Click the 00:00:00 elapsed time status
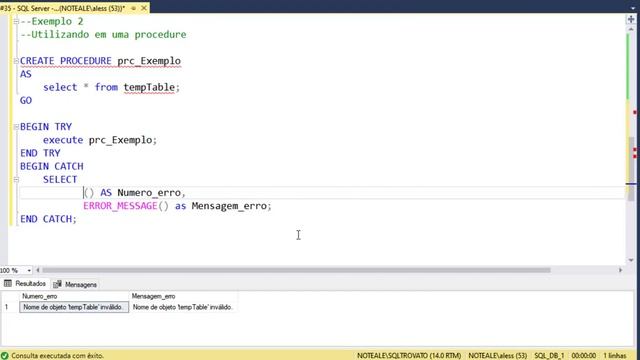 [584, 356]
